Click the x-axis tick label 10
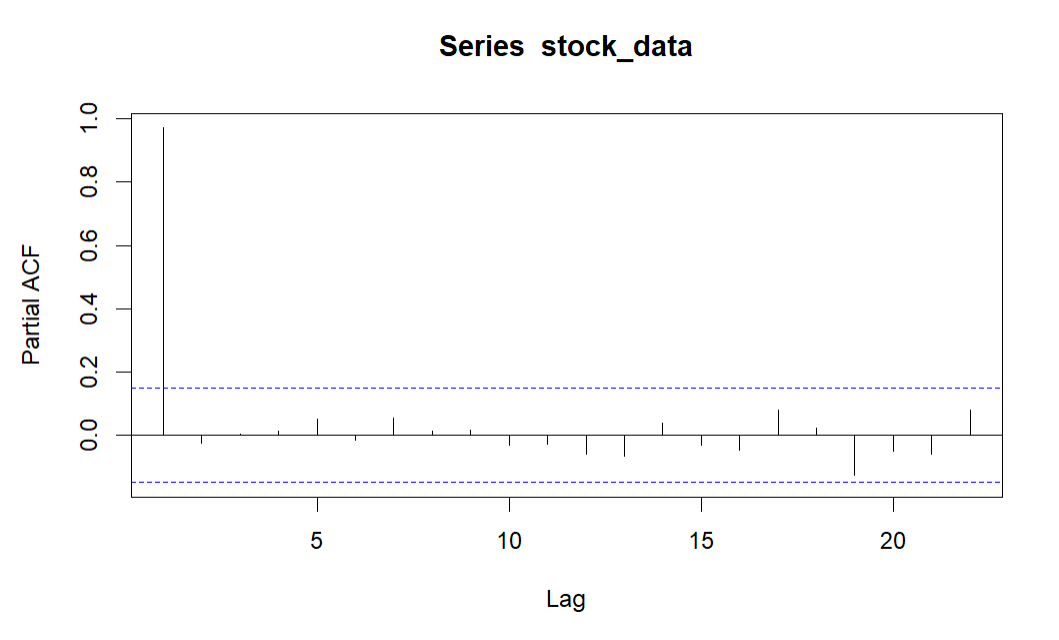Image resolution: width=1059 pixels, height=640 pixels. pyautogui.click(x=509, y=541)
